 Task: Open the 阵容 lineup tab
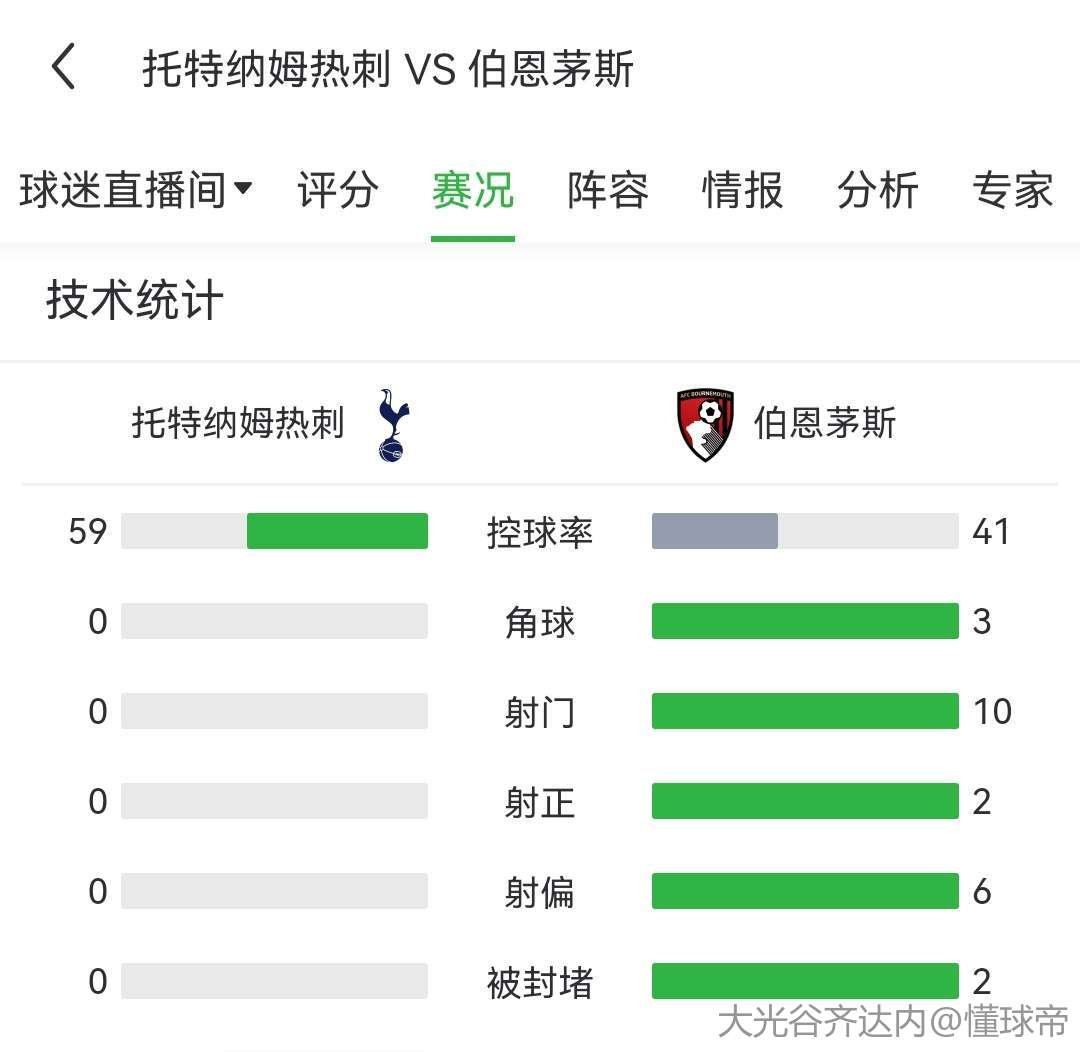608,189
